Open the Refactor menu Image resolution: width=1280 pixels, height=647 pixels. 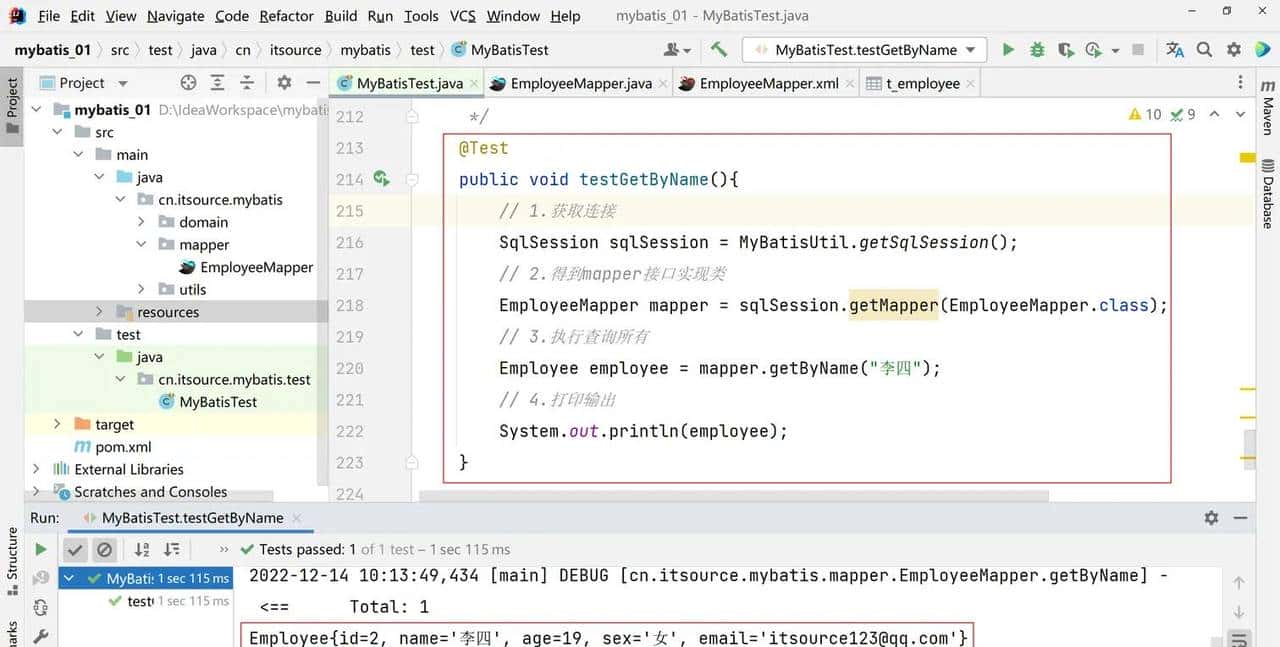[286, 16]
